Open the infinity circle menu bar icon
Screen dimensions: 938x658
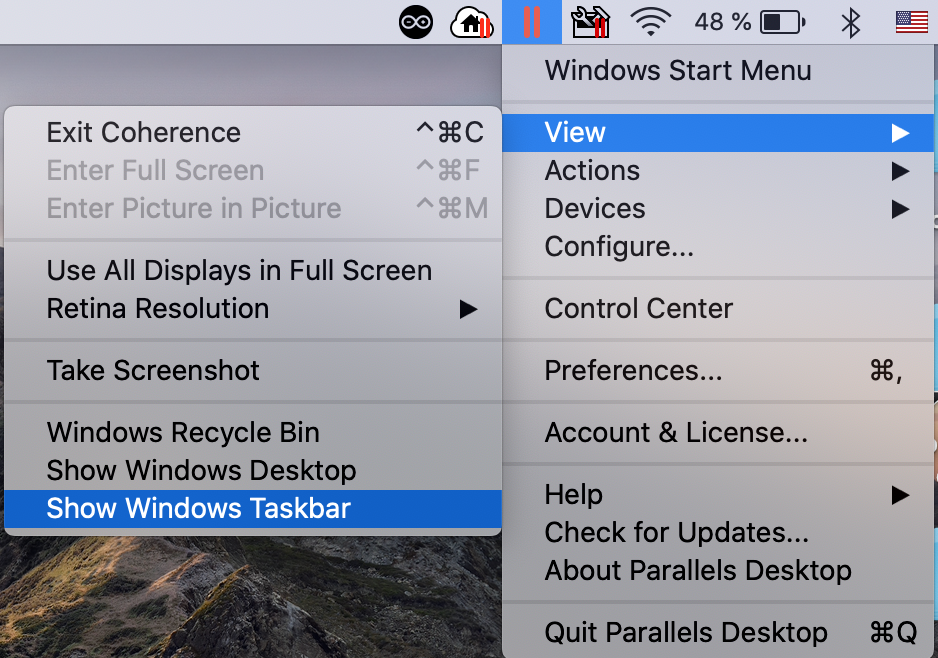click(x=416, y=22)
